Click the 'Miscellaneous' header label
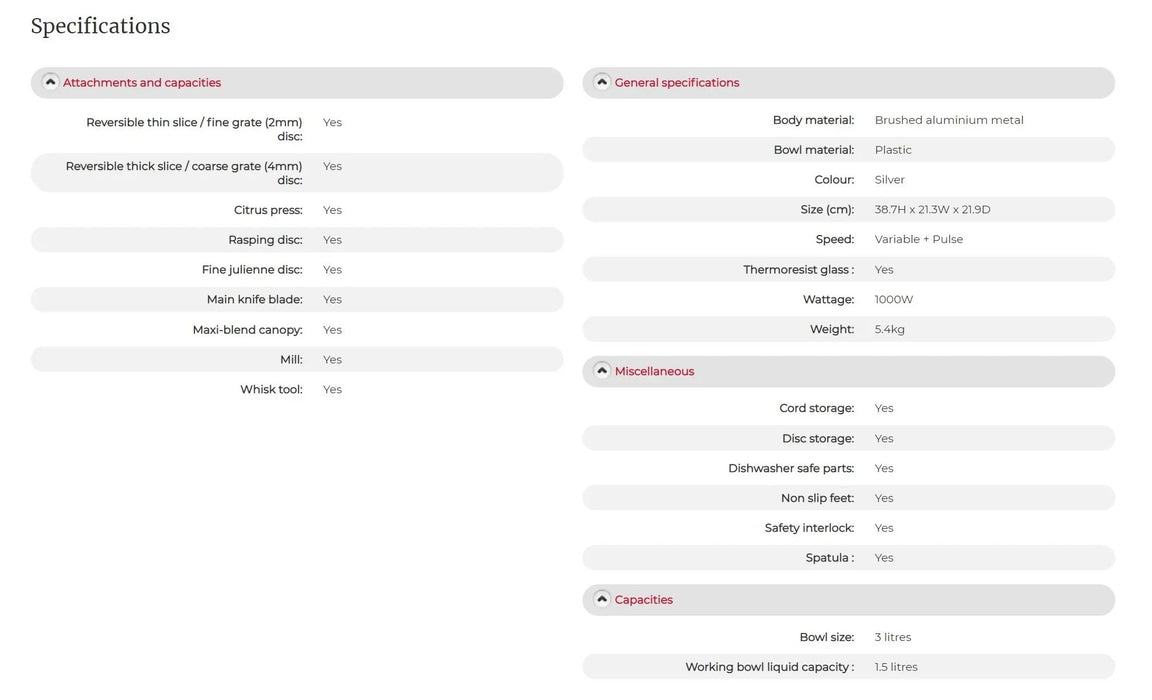The height and width of the screenshot is (700, 1152). [654, 372]
